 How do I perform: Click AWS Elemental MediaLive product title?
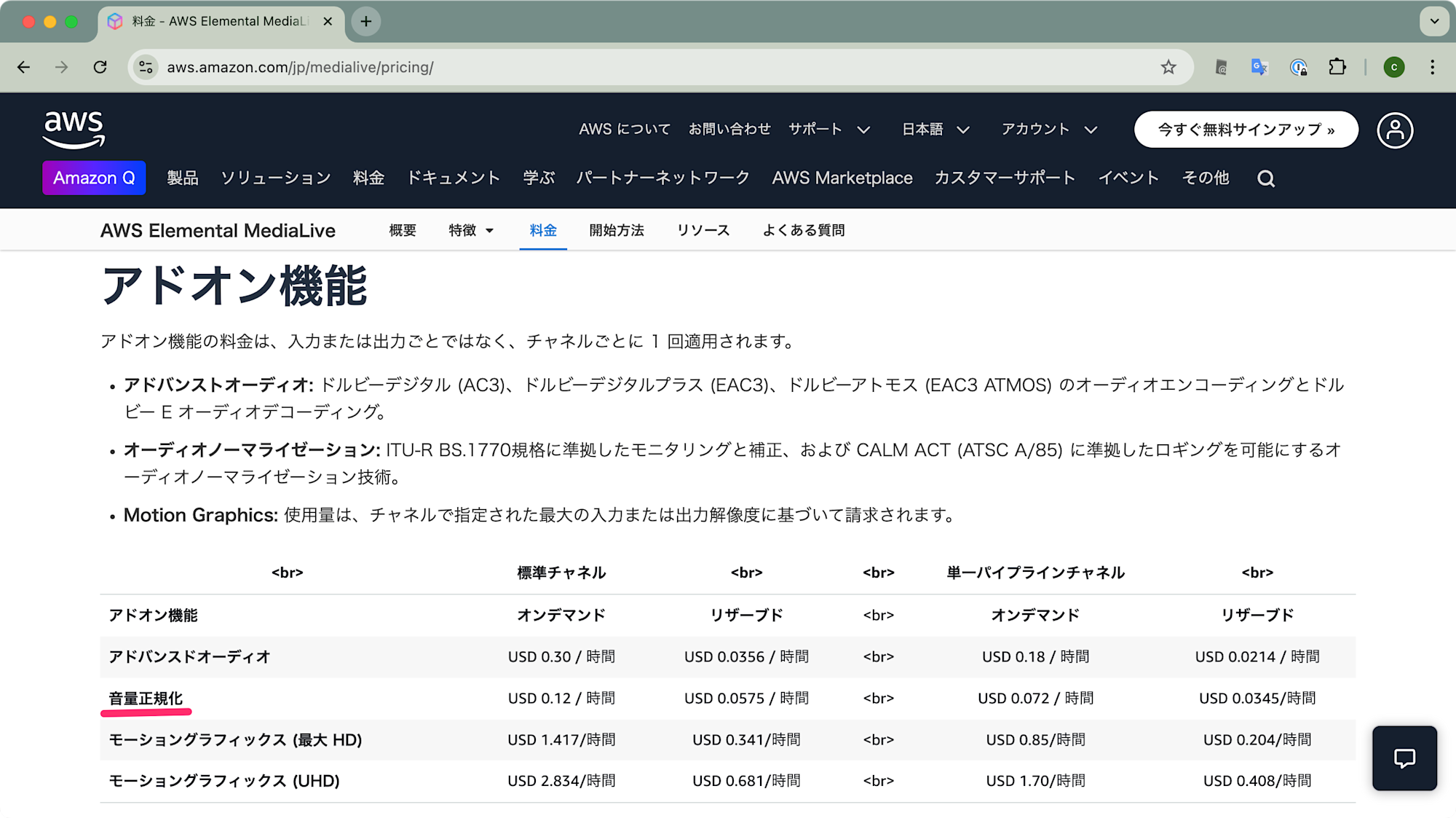pyautogui.click(x=218, y=230)
